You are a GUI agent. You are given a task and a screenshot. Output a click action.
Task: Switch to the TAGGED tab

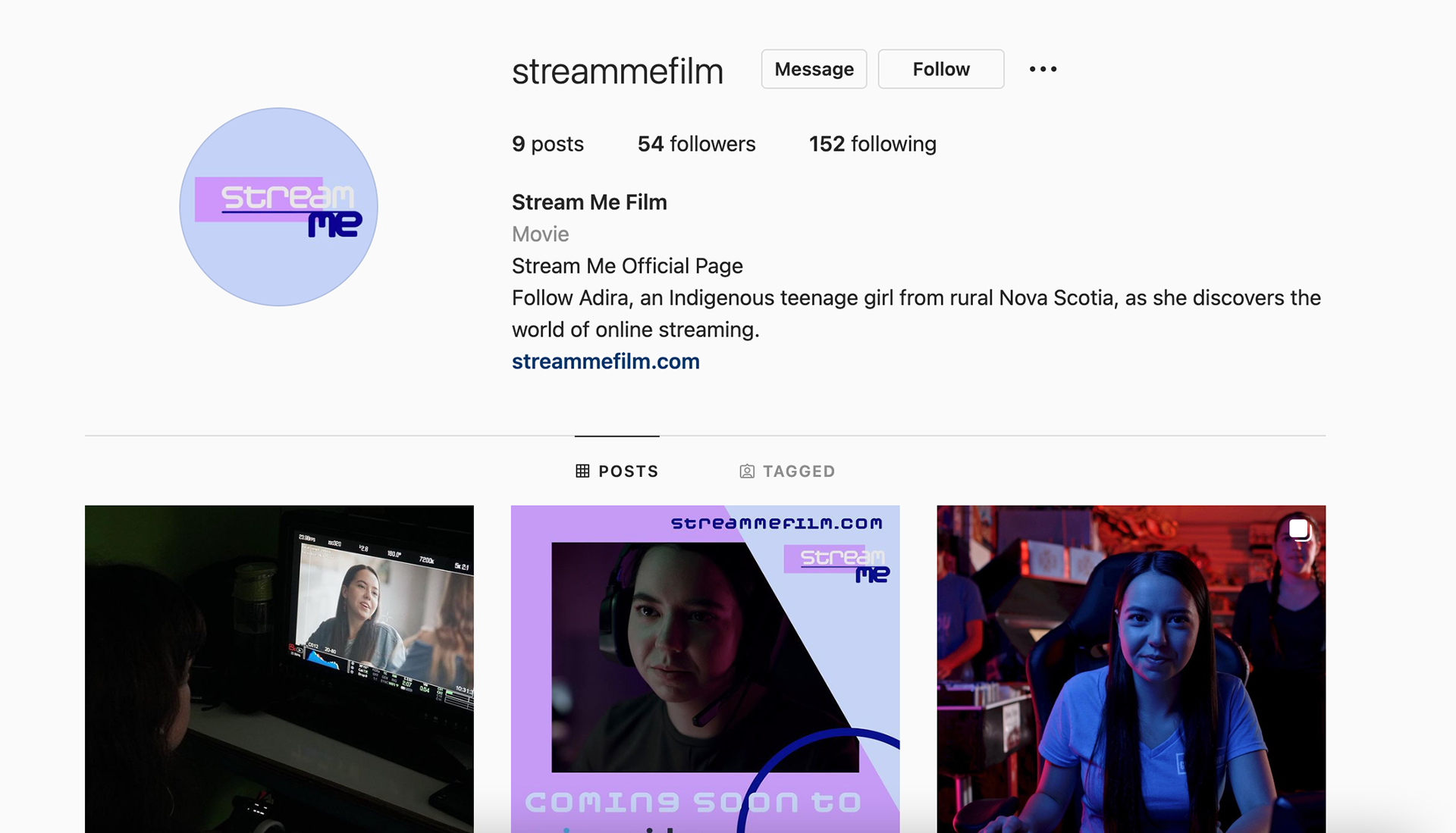pos(798,471)
